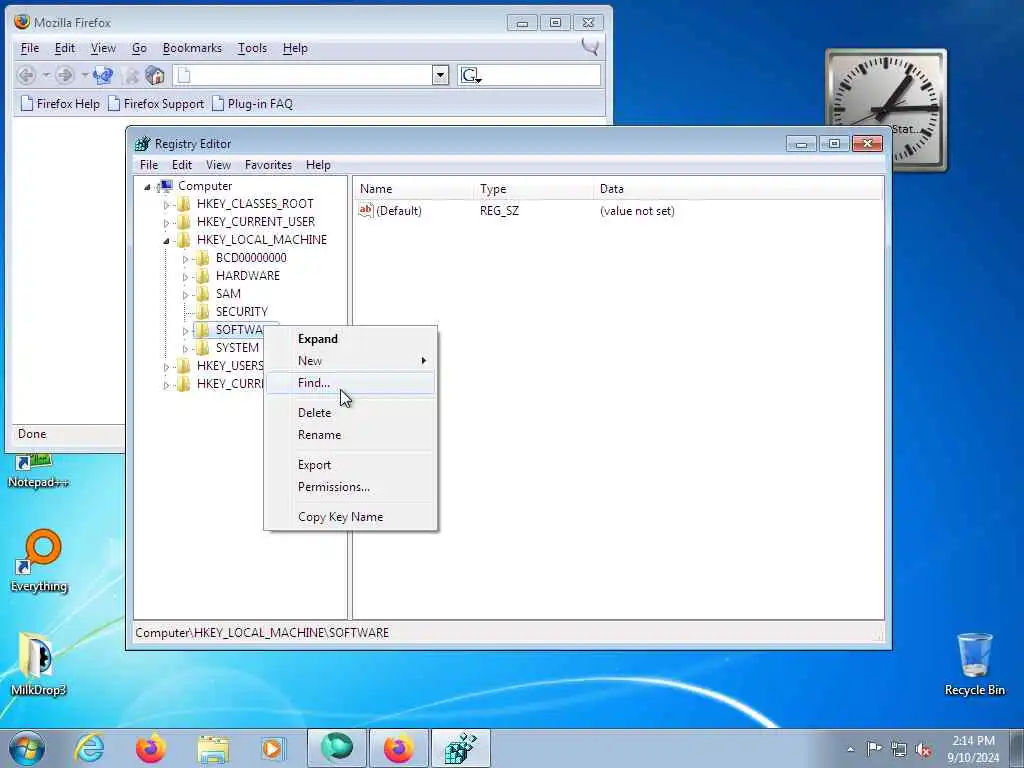Click the Firefox Home icon

click(155, 76)
